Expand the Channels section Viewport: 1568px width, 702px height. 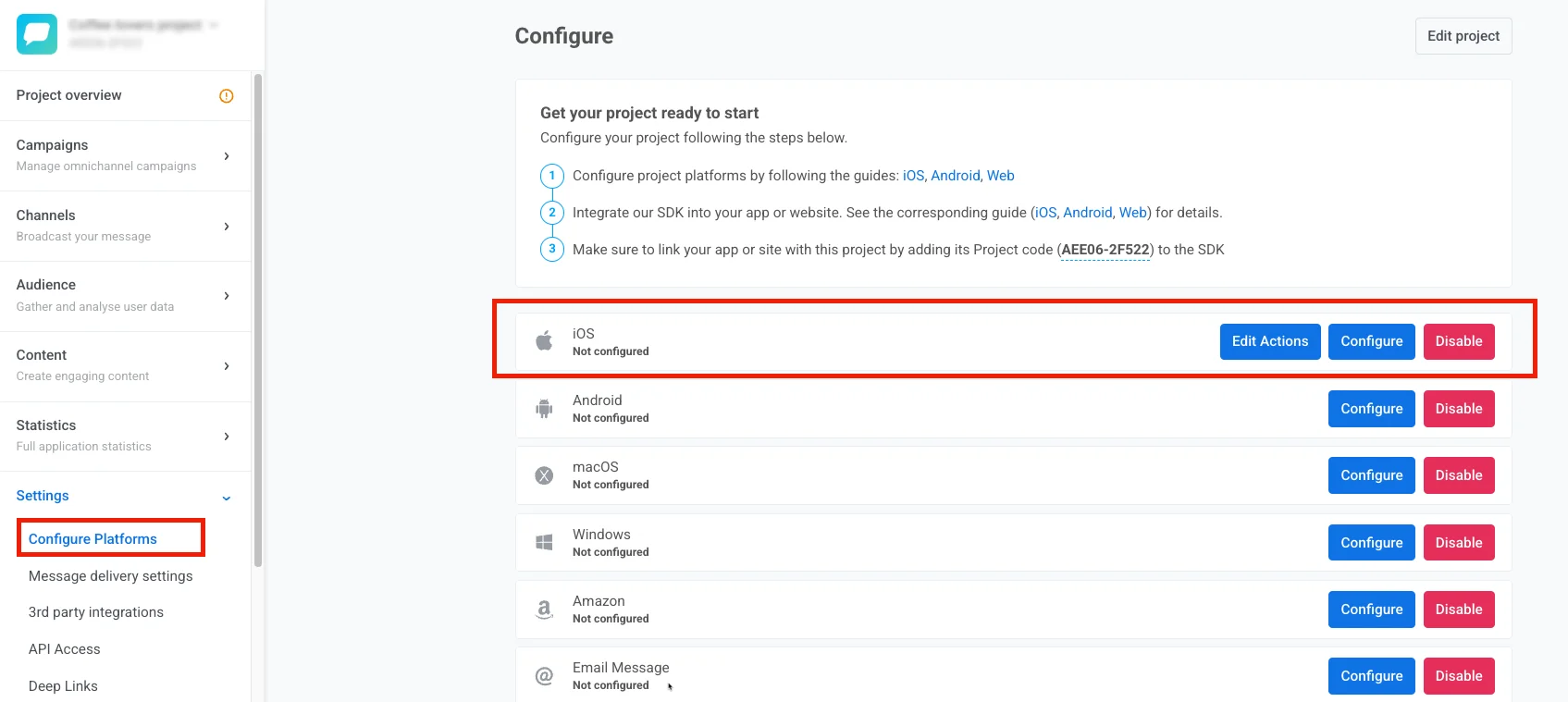pyautogui.click(x=227, y=227)
